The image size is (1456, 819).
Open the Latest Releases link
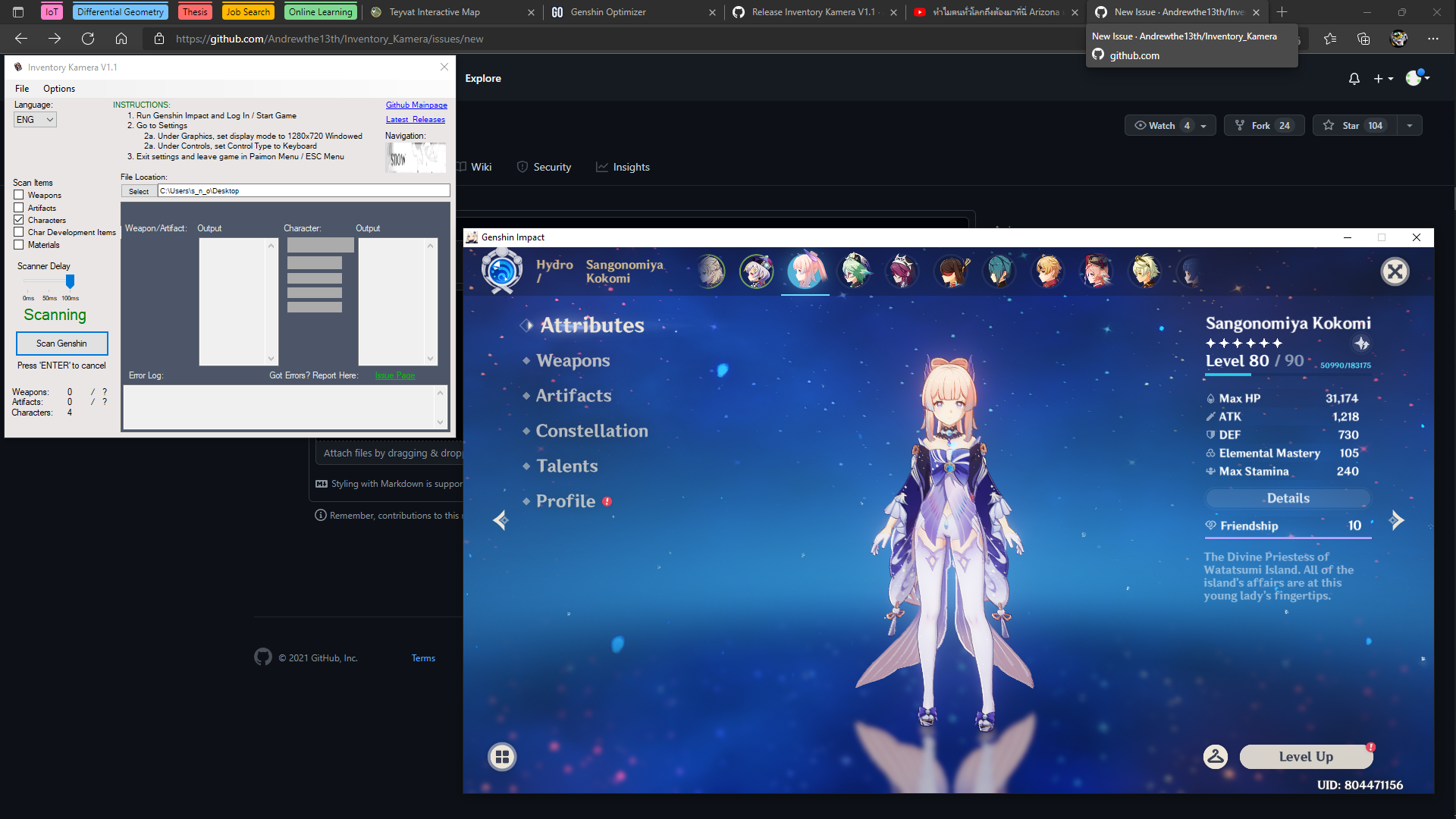[x=416, y=120]
